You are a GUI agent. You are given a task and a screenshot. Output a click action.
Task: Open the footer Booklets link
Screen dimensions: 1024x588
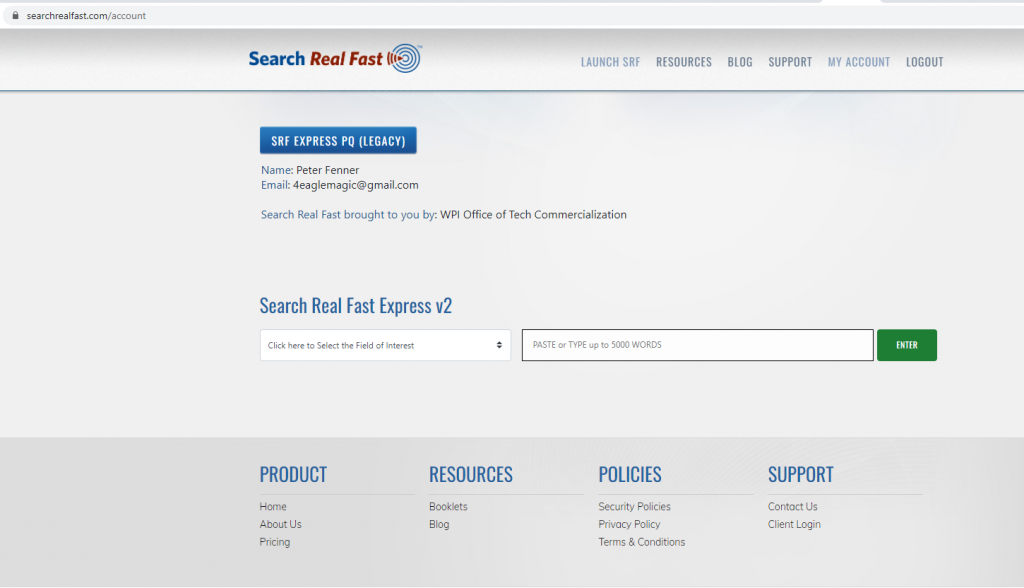coord(448,506)
